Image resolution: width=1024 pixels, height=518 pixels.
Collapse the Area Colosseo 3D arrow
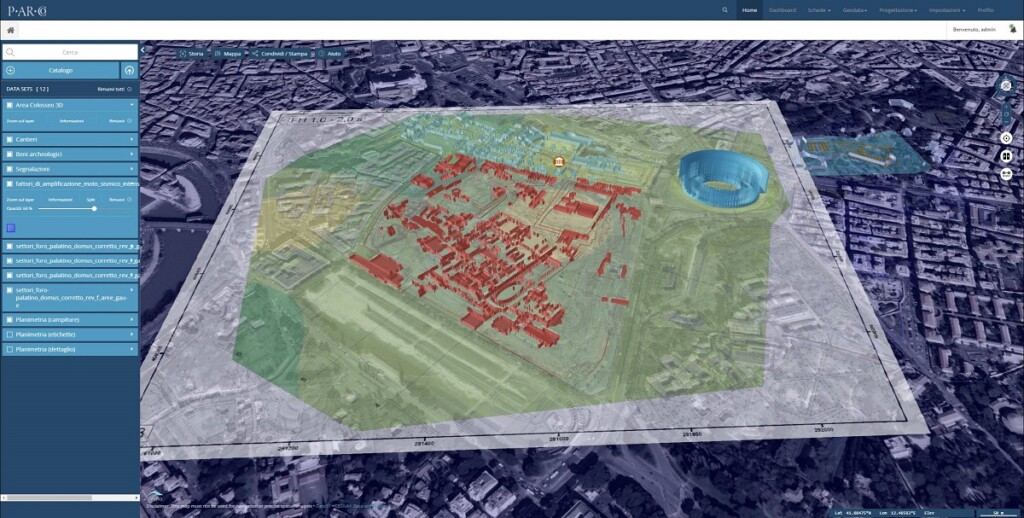[x=132, y=105]
